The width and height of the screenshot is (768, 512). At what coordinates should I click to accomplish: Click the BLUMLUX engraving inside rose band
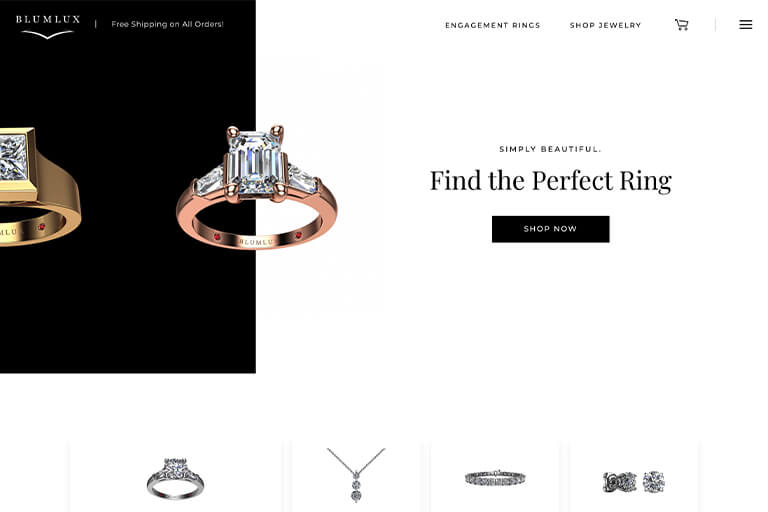(x=256, y=242)
